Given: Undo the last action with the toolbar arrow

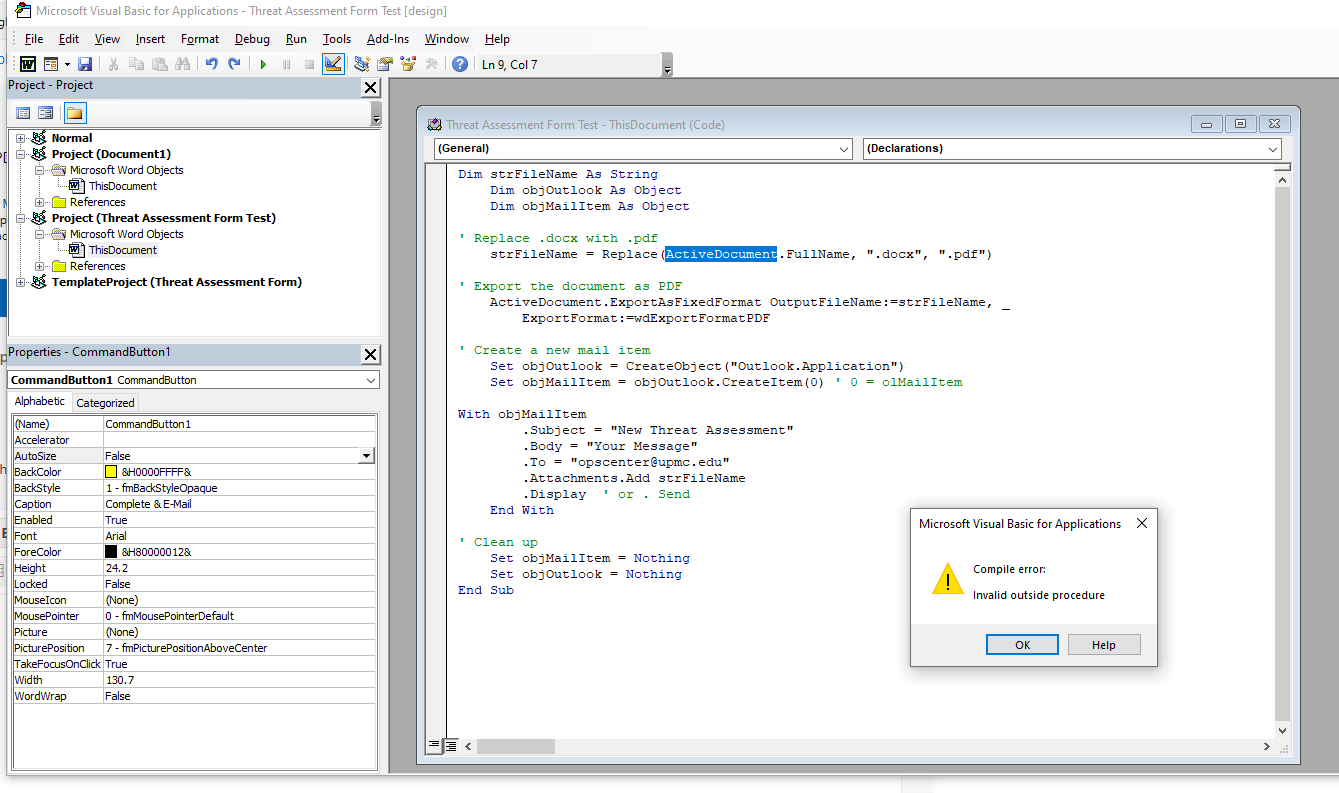Looking at the screenshot, I should click(211, 64).
